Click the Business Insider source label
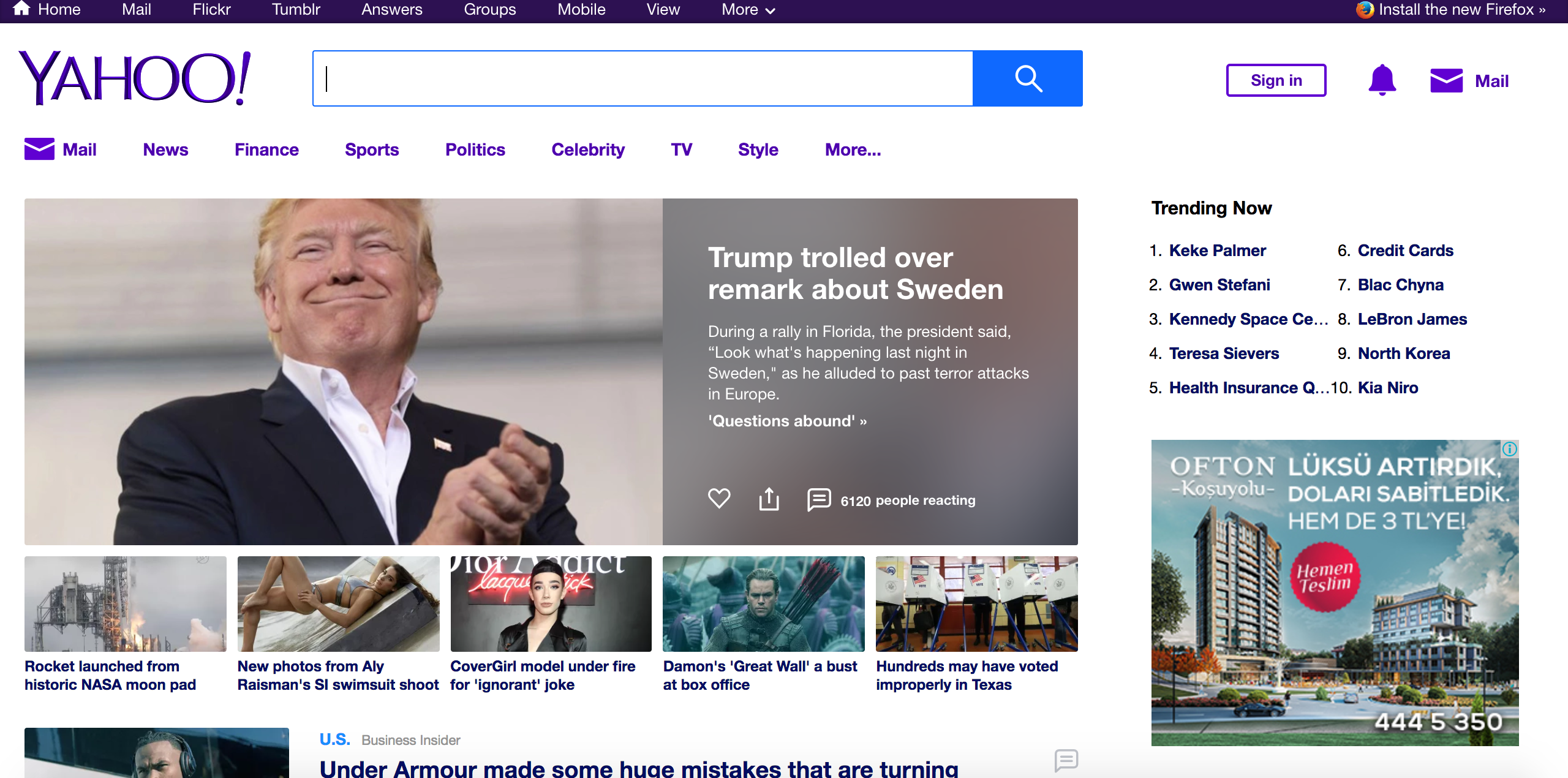 coord(410,740)
